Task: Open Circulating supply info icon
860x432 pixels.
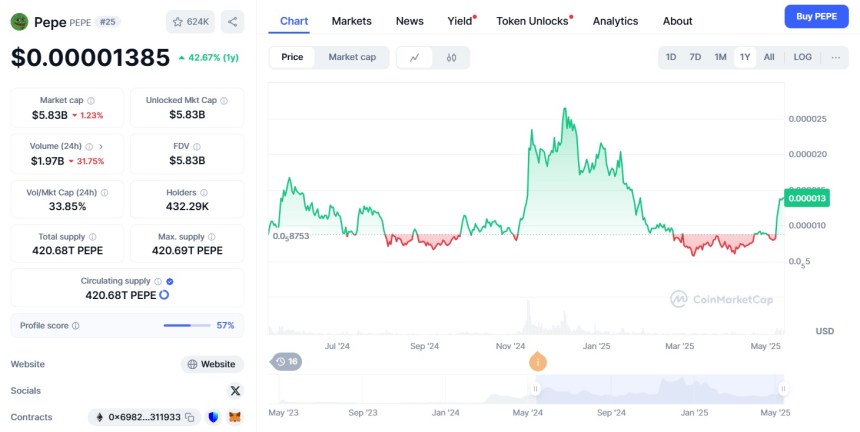Action: click(x=158, y=281)
